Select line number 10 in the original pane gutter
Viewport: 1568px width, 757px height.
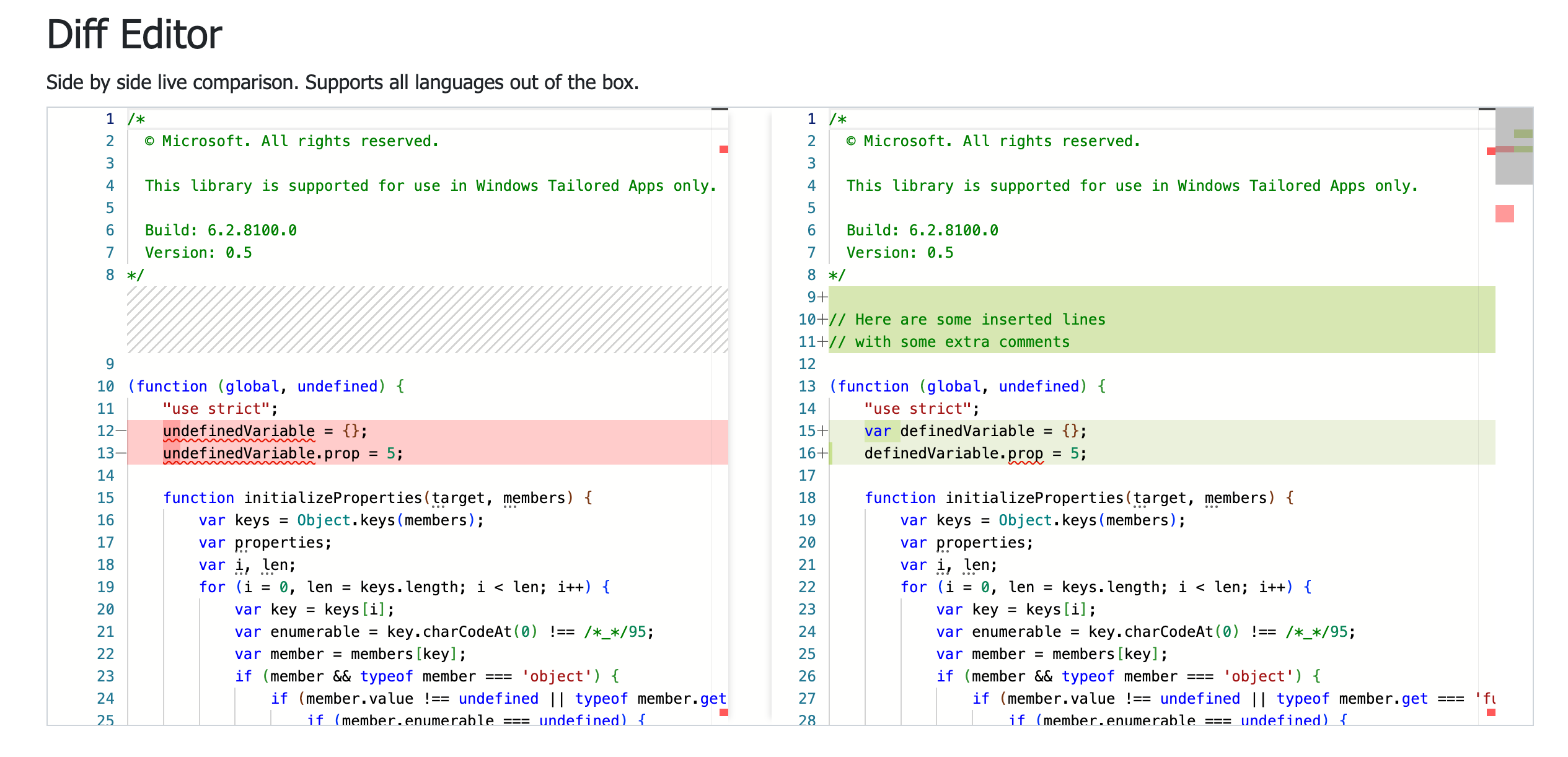(x=105, y=386)
